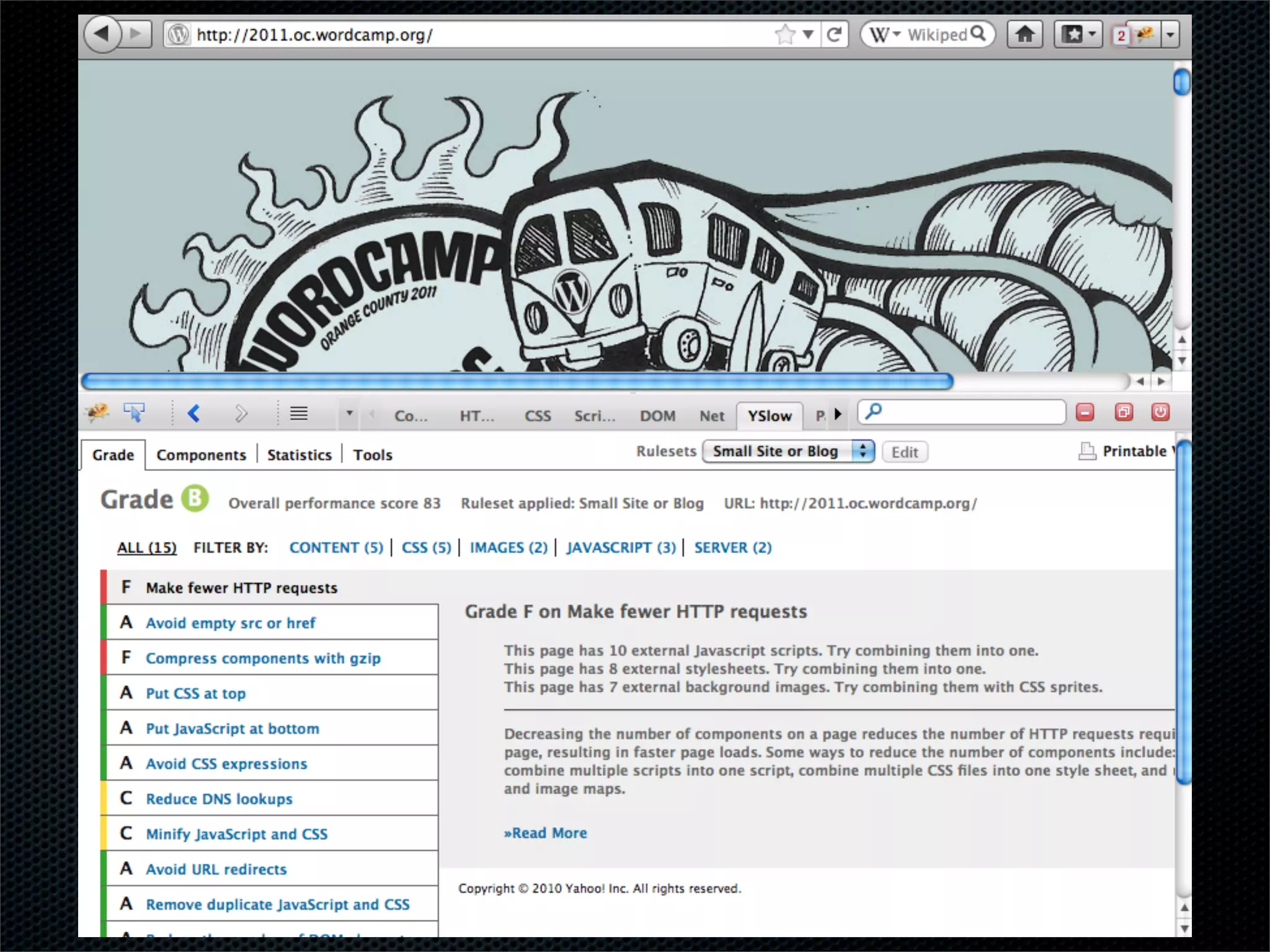1270x952 pixels.
Task: Click the blue Firebug back arrow
Action: point(193,413)
